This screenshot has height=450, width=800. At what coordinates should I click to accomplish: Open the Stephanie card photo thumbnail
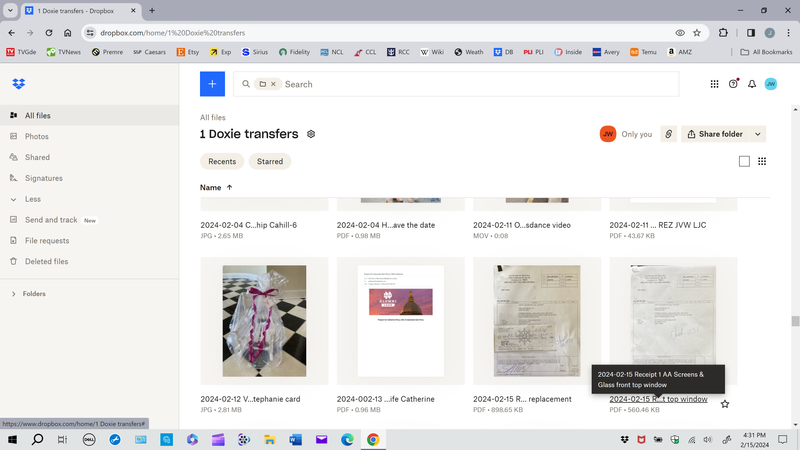tap(264, 321)
